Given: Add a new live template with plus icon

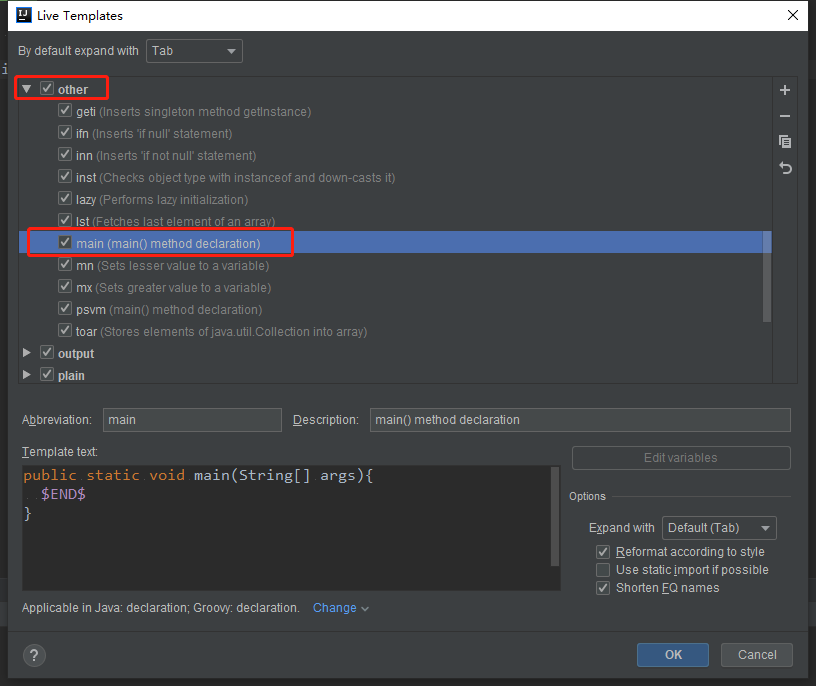Looking at the screenshot, I should click(785, 90).
